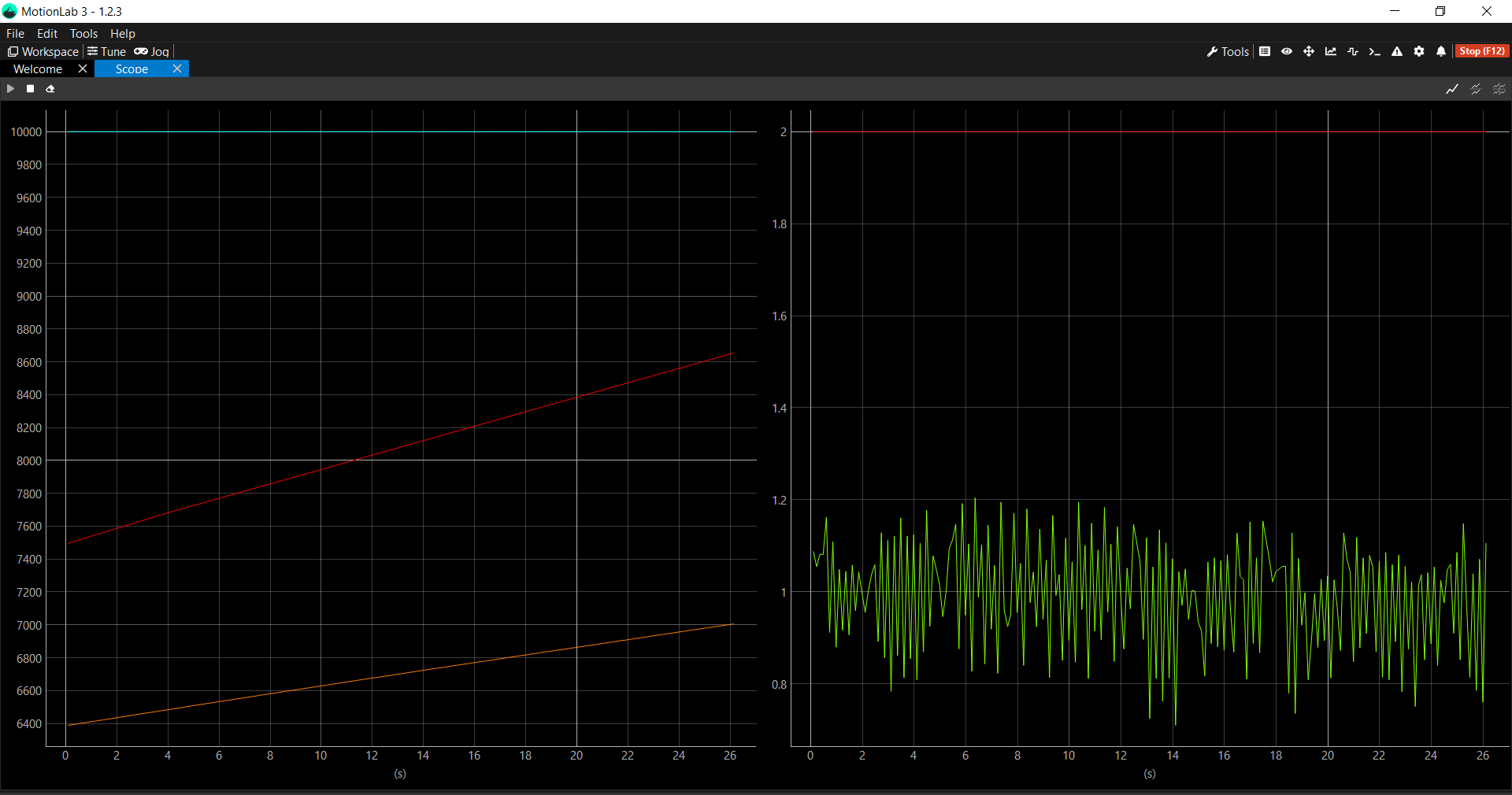
Task: Stop scope capture with the square button
Action: point(30,89)
